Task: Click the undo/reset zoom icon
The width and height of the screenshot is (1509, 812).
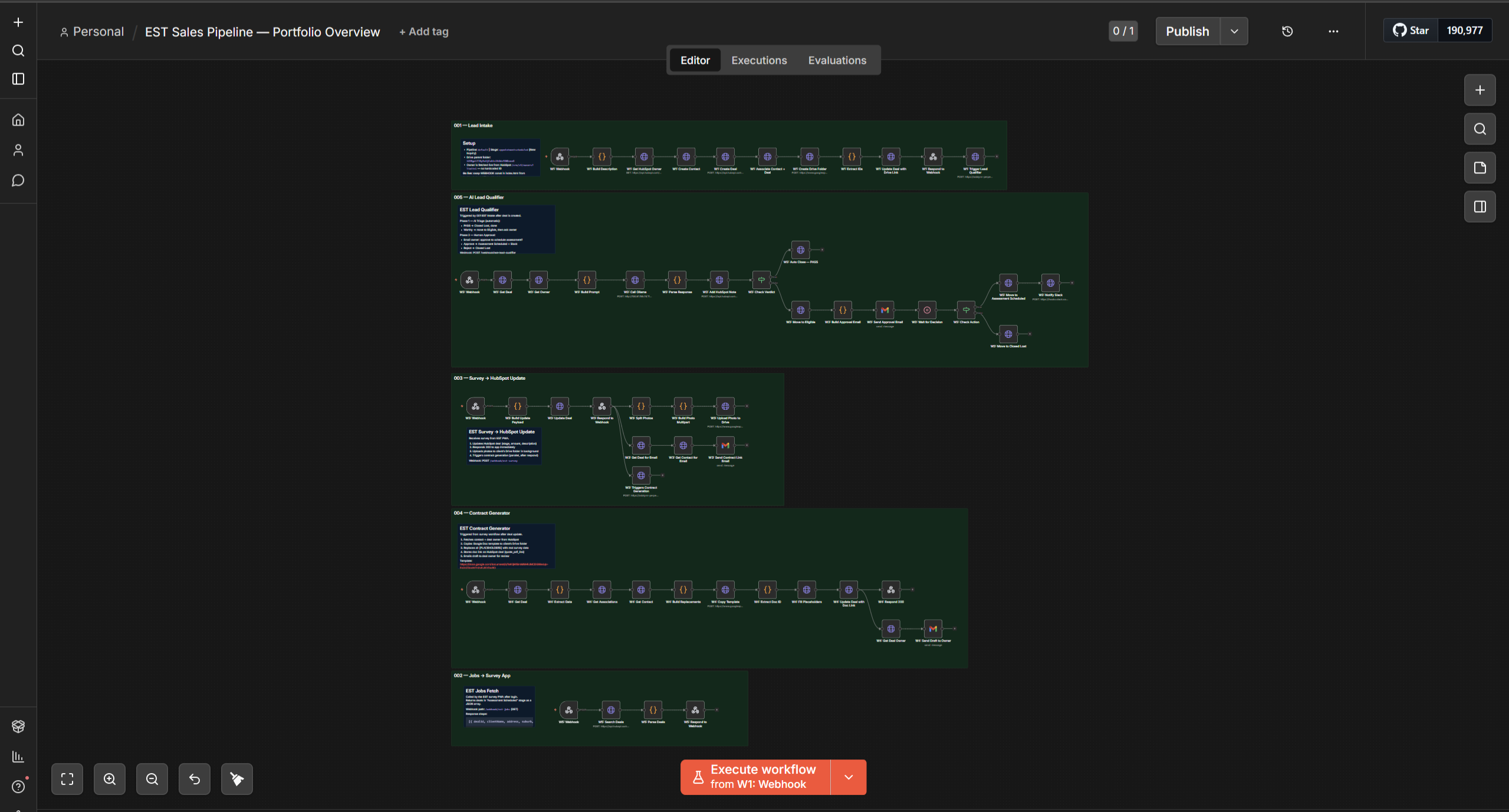Action: pyautogui.click(x=195, y=779)
